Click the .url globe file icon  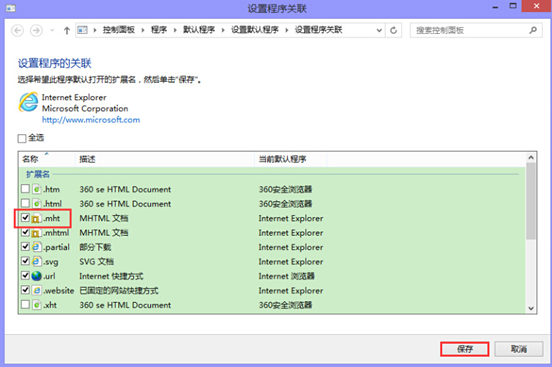tap(37, 276)
